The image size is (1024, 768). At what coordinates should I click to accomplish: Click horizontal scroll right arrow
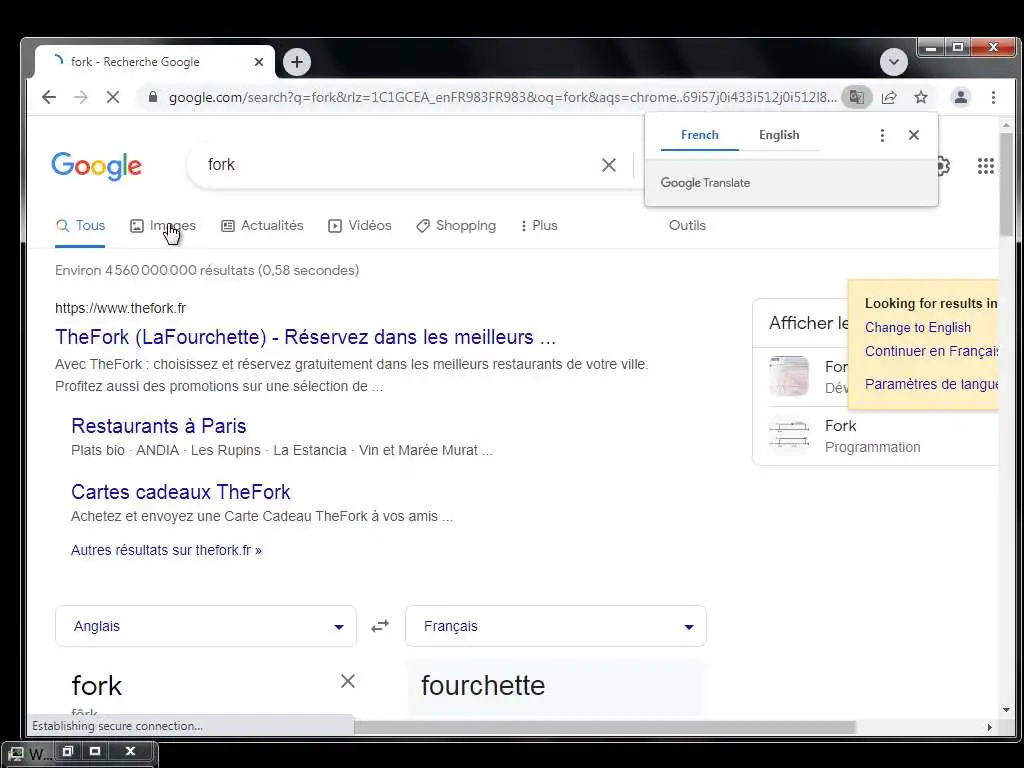pos(989,727)
